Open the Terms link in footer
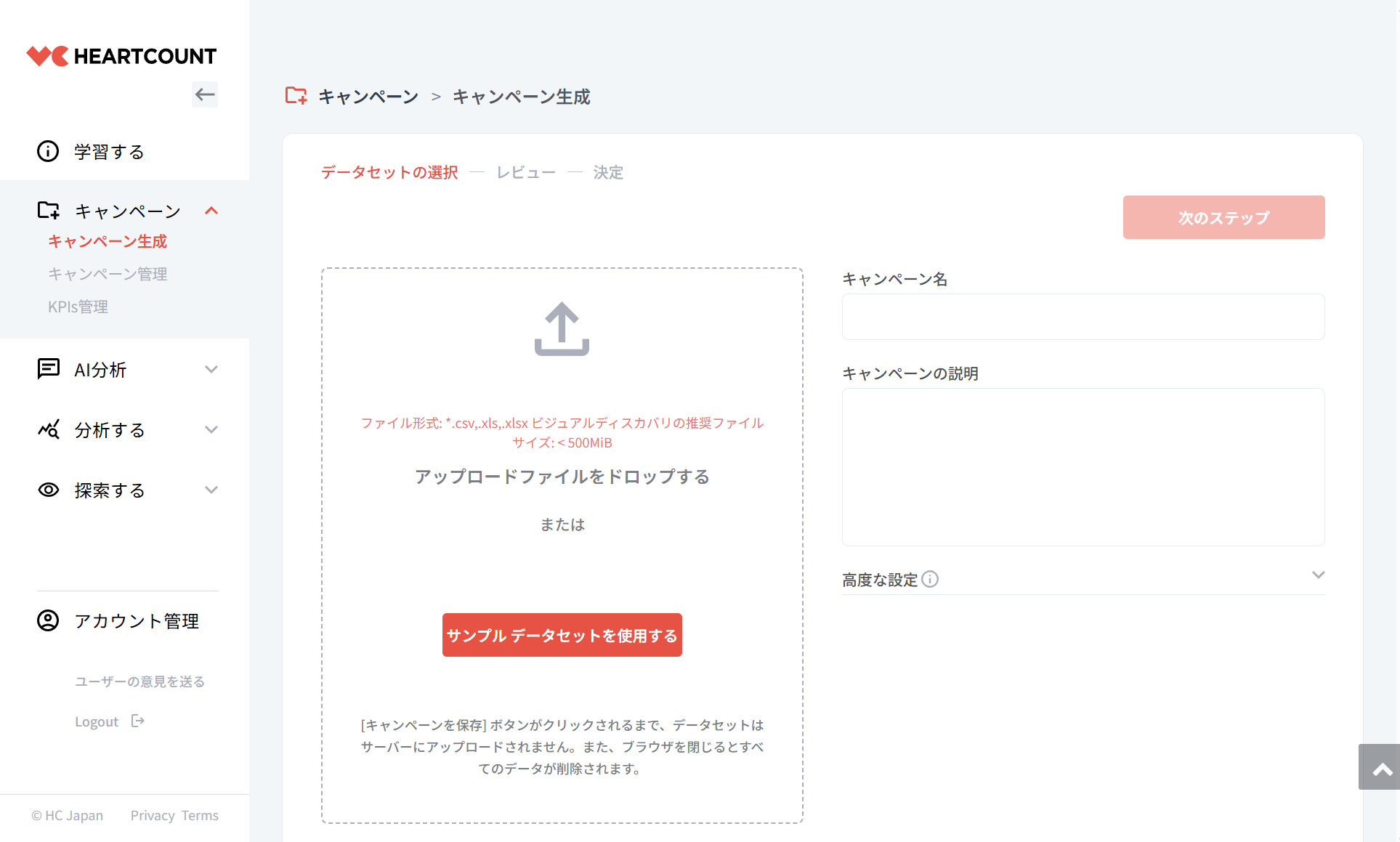 [200, 815]
